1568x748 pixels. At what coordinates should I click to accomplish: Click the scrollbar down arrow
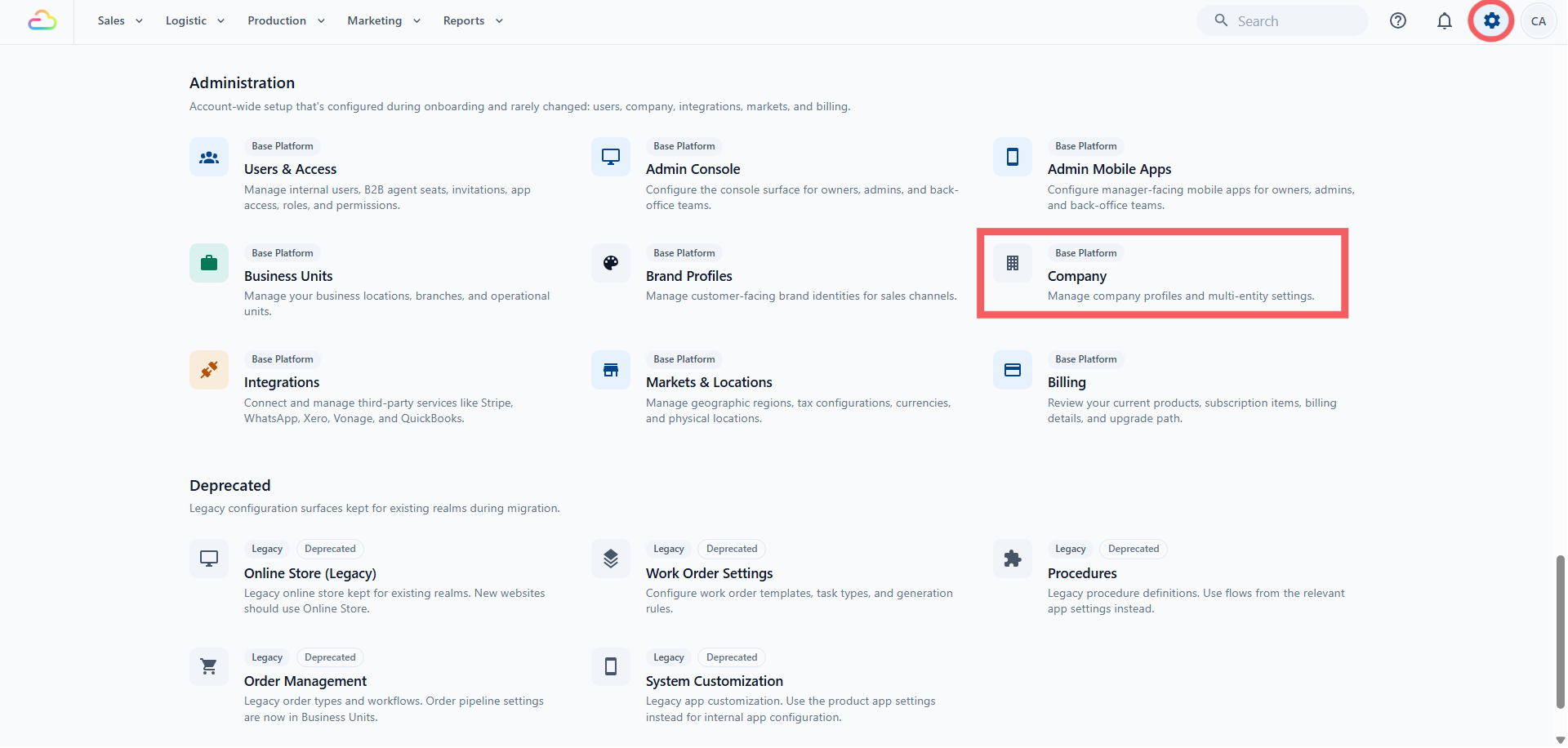click(x=1561, y=740)
